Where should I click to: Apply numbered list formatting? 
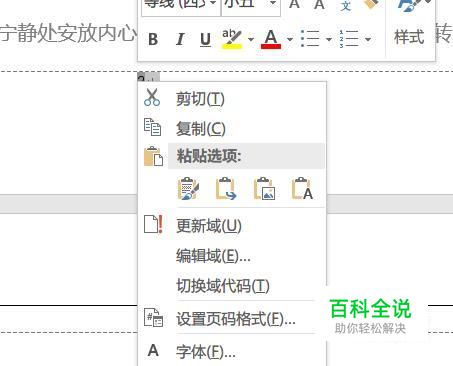pyautogui.click(x=349, y=39)
